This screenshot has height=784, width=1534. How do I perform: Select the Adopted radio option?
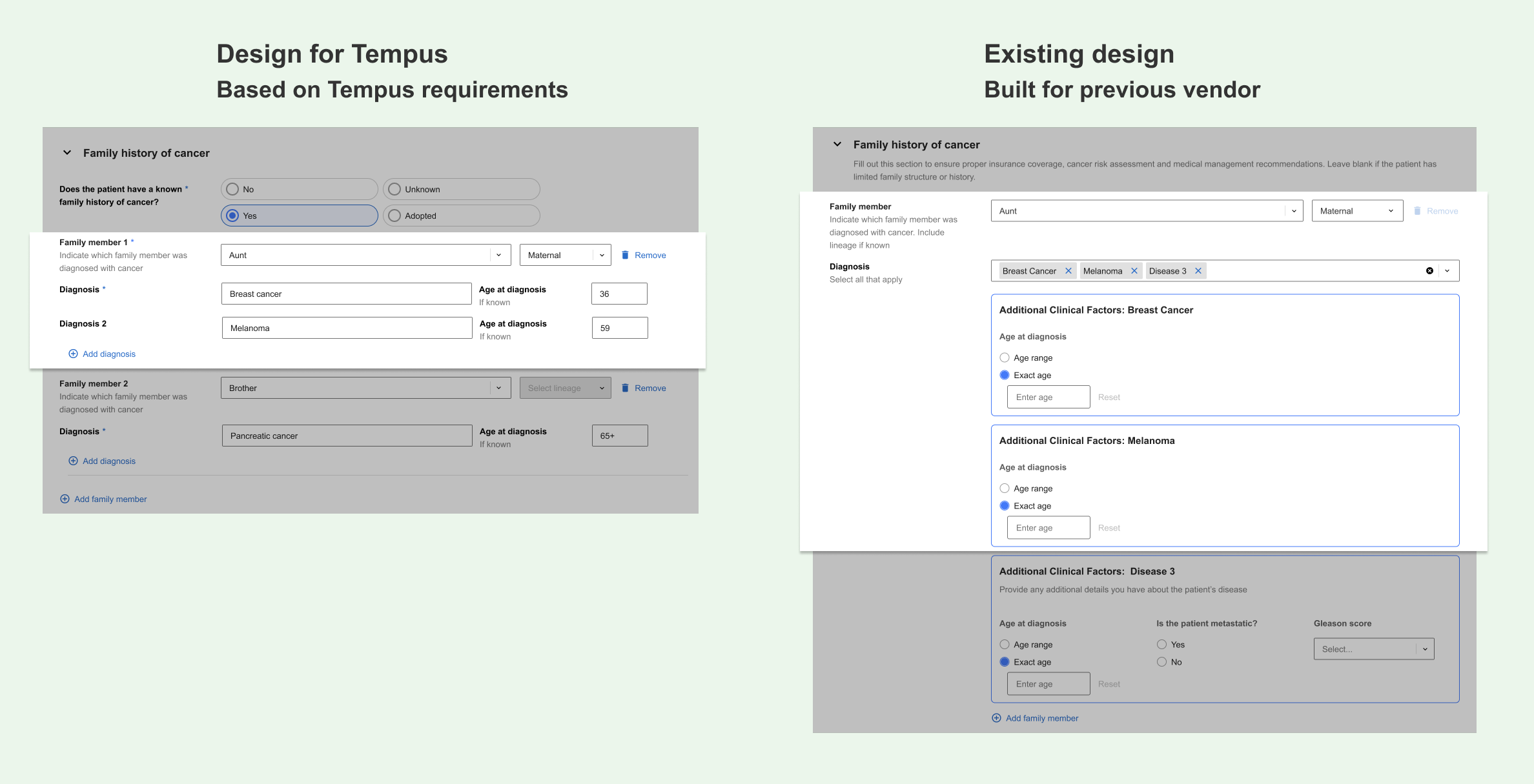(x=461, y=216)
